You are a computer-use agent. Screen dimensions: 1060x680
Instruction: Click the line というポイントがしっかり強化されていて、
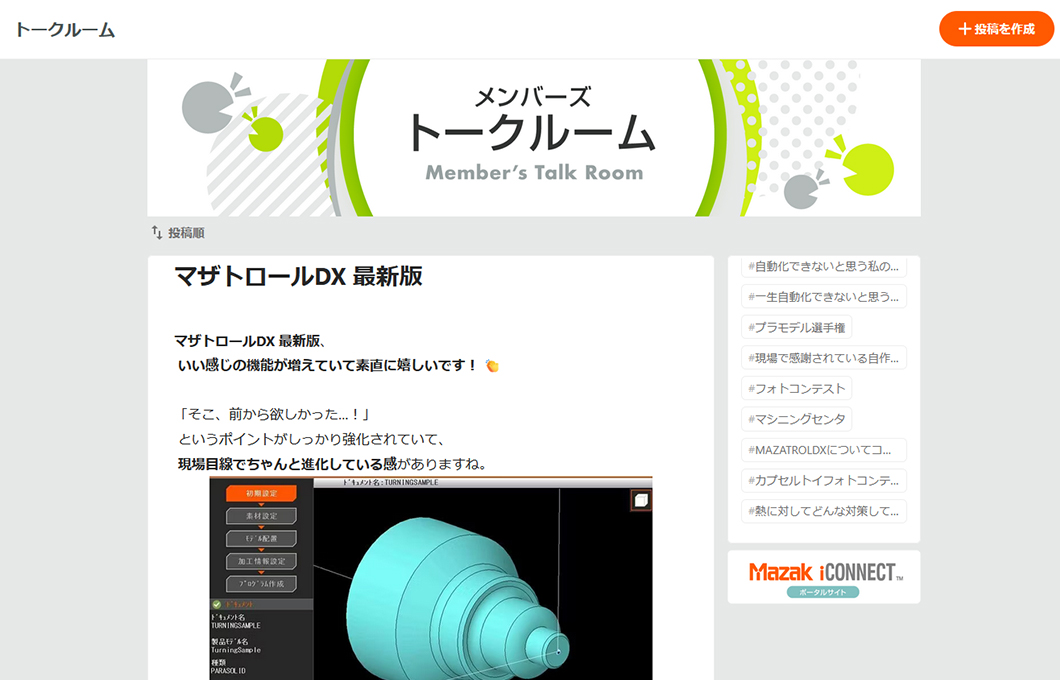[312, 439]
